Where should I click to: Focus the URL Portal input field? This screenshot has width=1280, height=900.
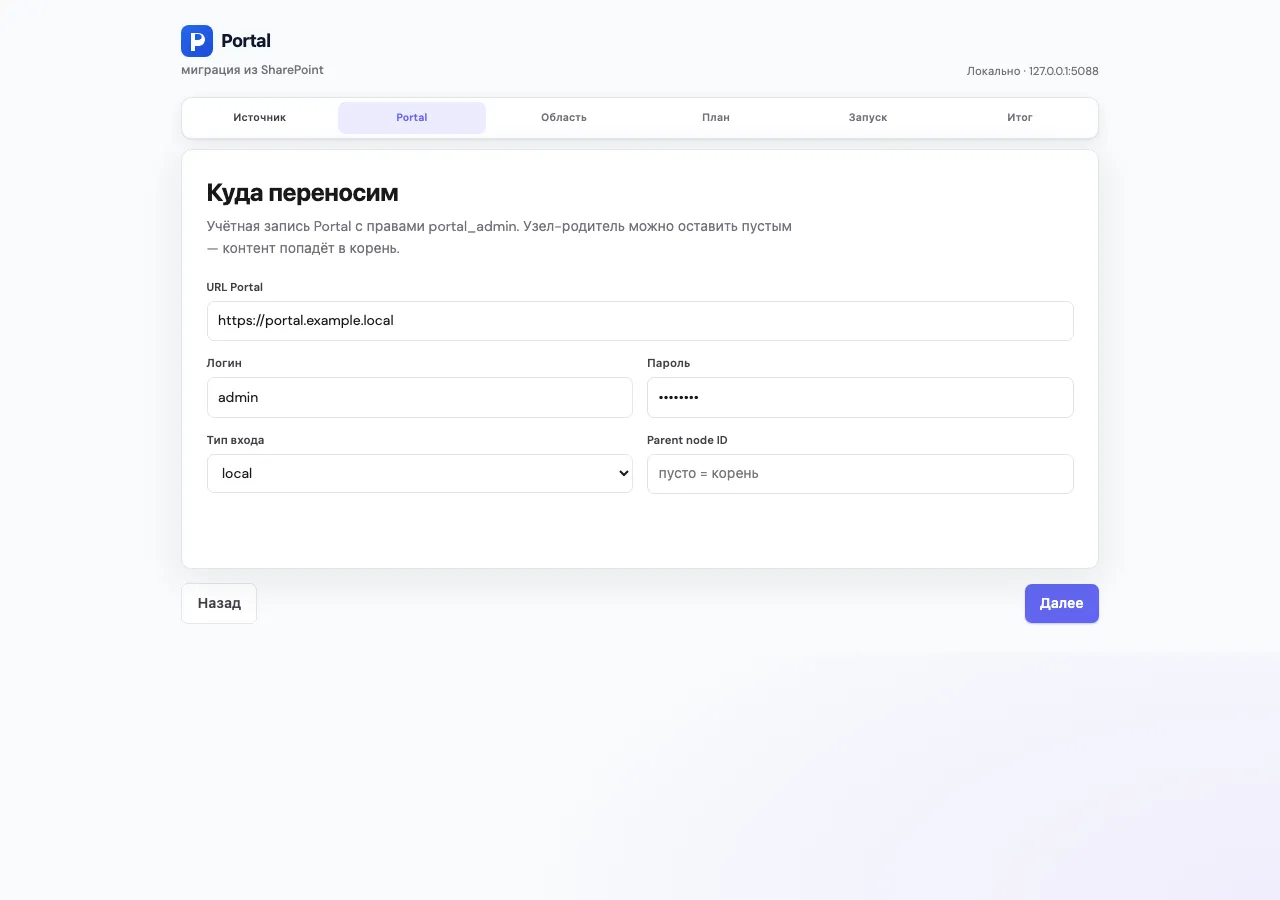tap(640, 321)
